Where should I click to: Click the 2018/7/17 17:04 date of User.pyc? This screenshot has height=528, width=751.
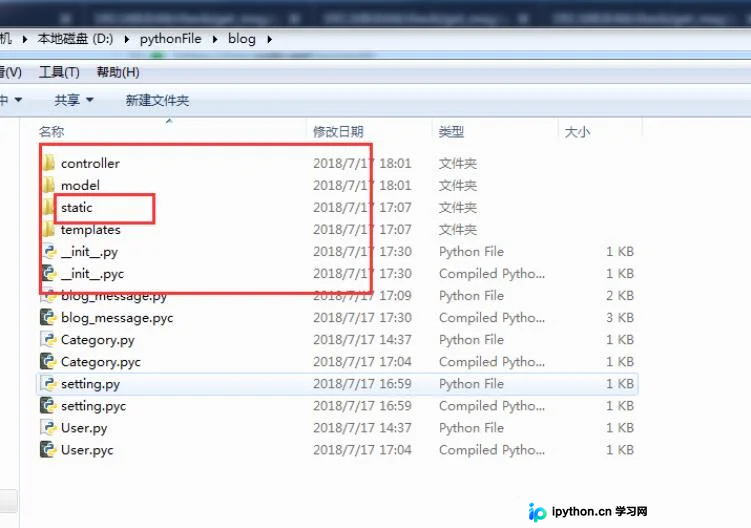(x=362, y=450)
